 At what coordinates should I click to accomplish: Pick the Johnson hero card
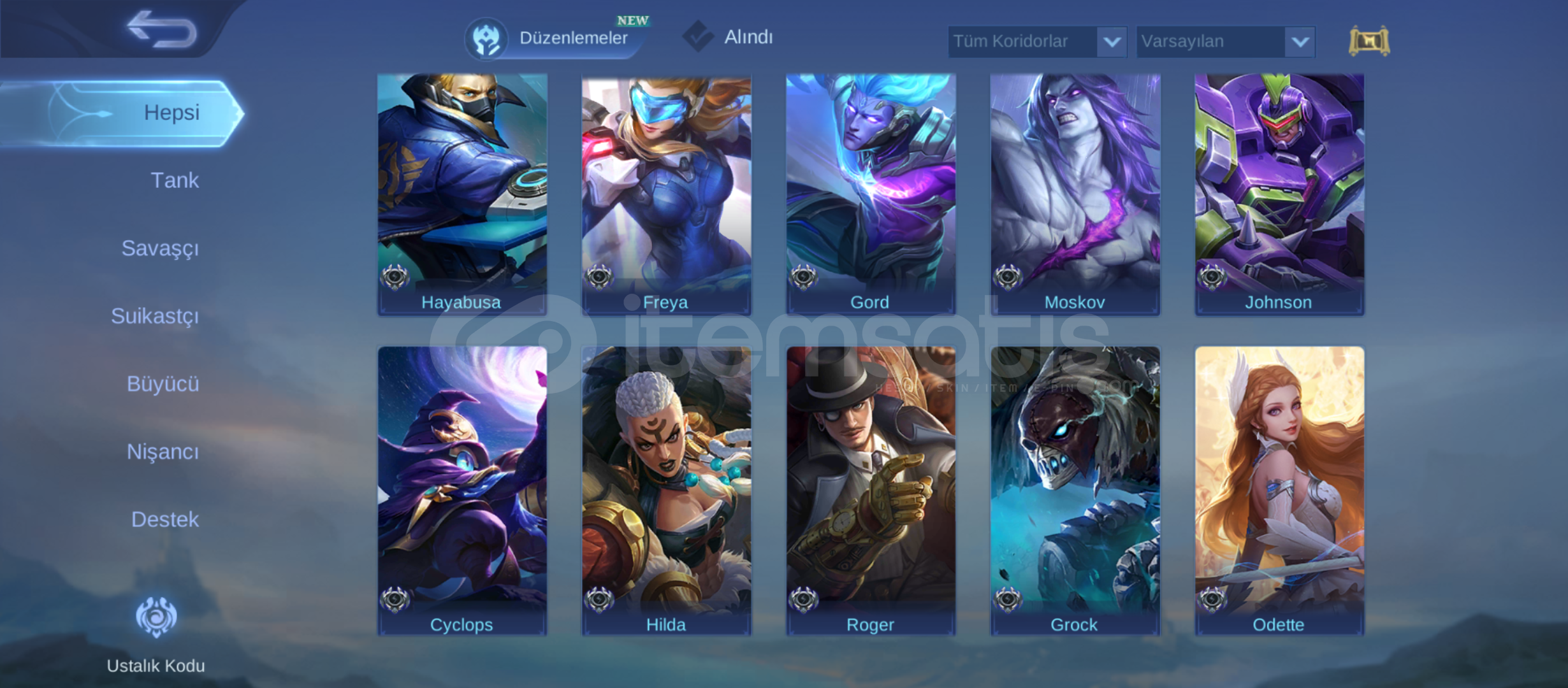point(1279,194)
